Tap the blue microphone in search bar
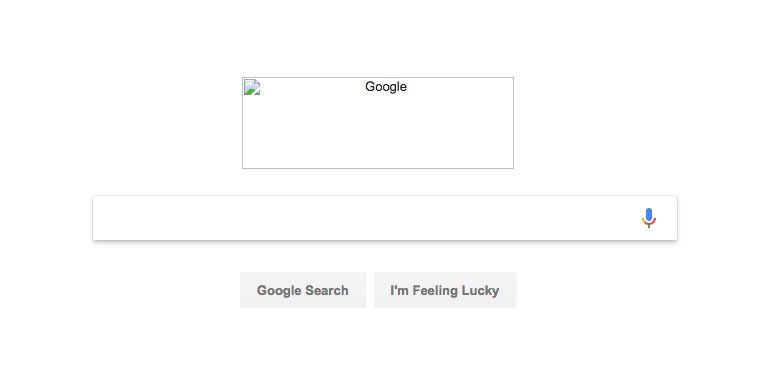This screenshot has width=758, height=382. click(x=649, y=218)
